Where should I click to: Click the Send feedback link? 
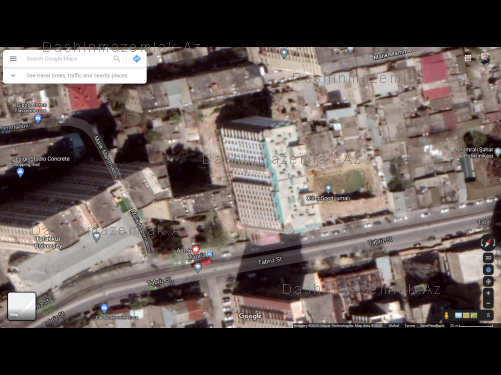pyautogui.click(x=432, y=325)
